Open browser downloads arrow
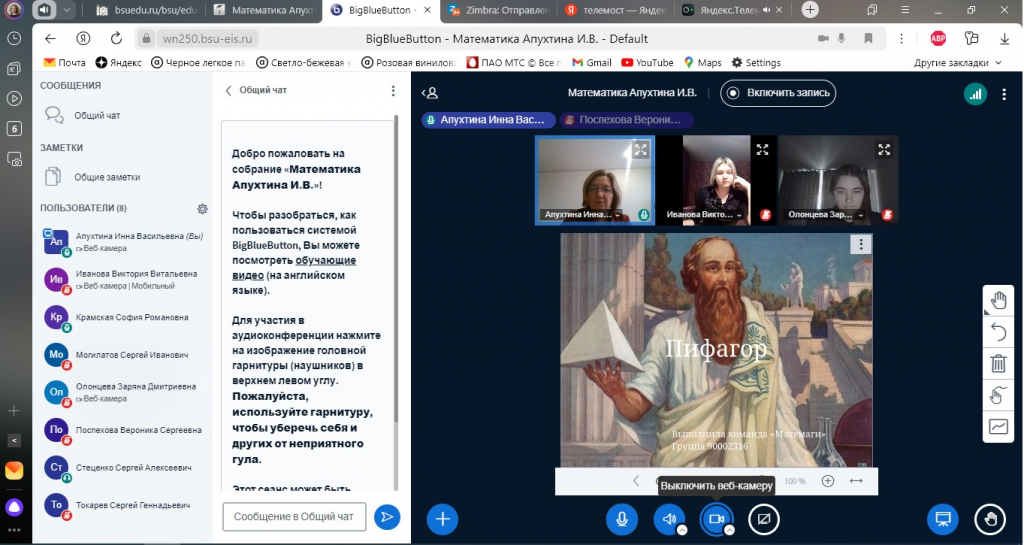1024x545 pixels. tap(1004, 39)
